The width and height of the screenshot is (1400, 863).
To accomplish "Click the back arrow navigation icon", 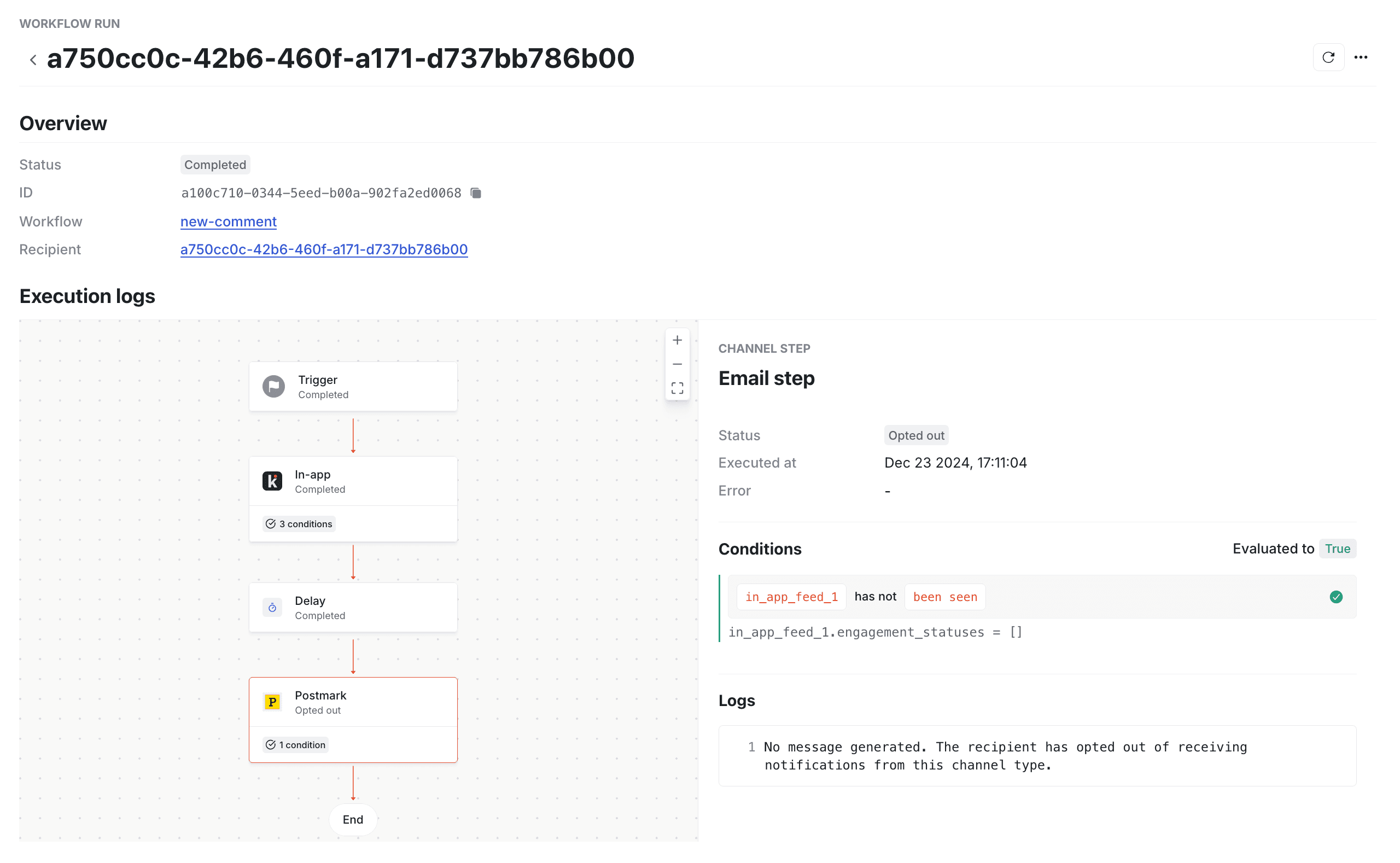I will [31, 57].
